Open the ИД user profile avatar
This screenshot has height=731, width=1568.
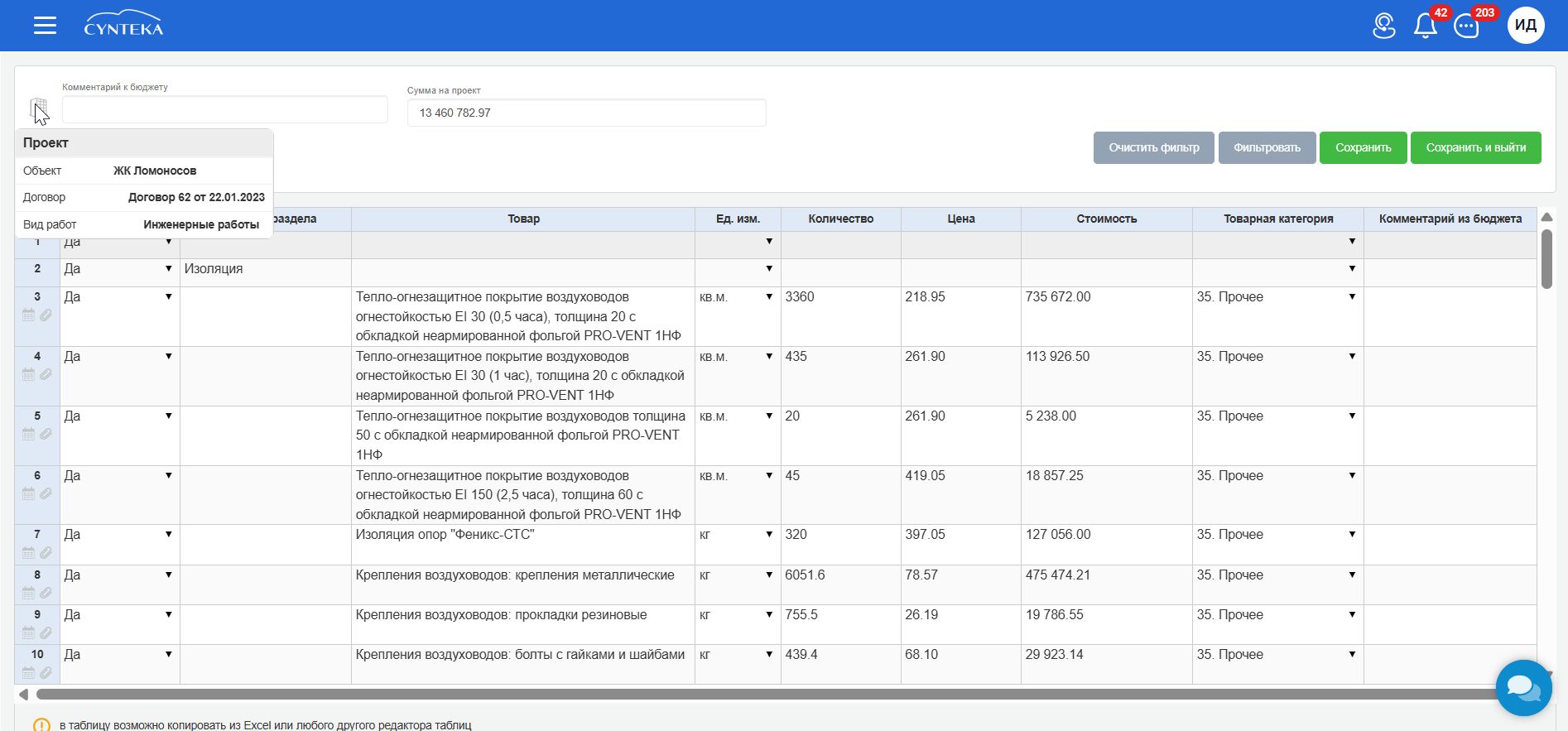click(1526, 26)
